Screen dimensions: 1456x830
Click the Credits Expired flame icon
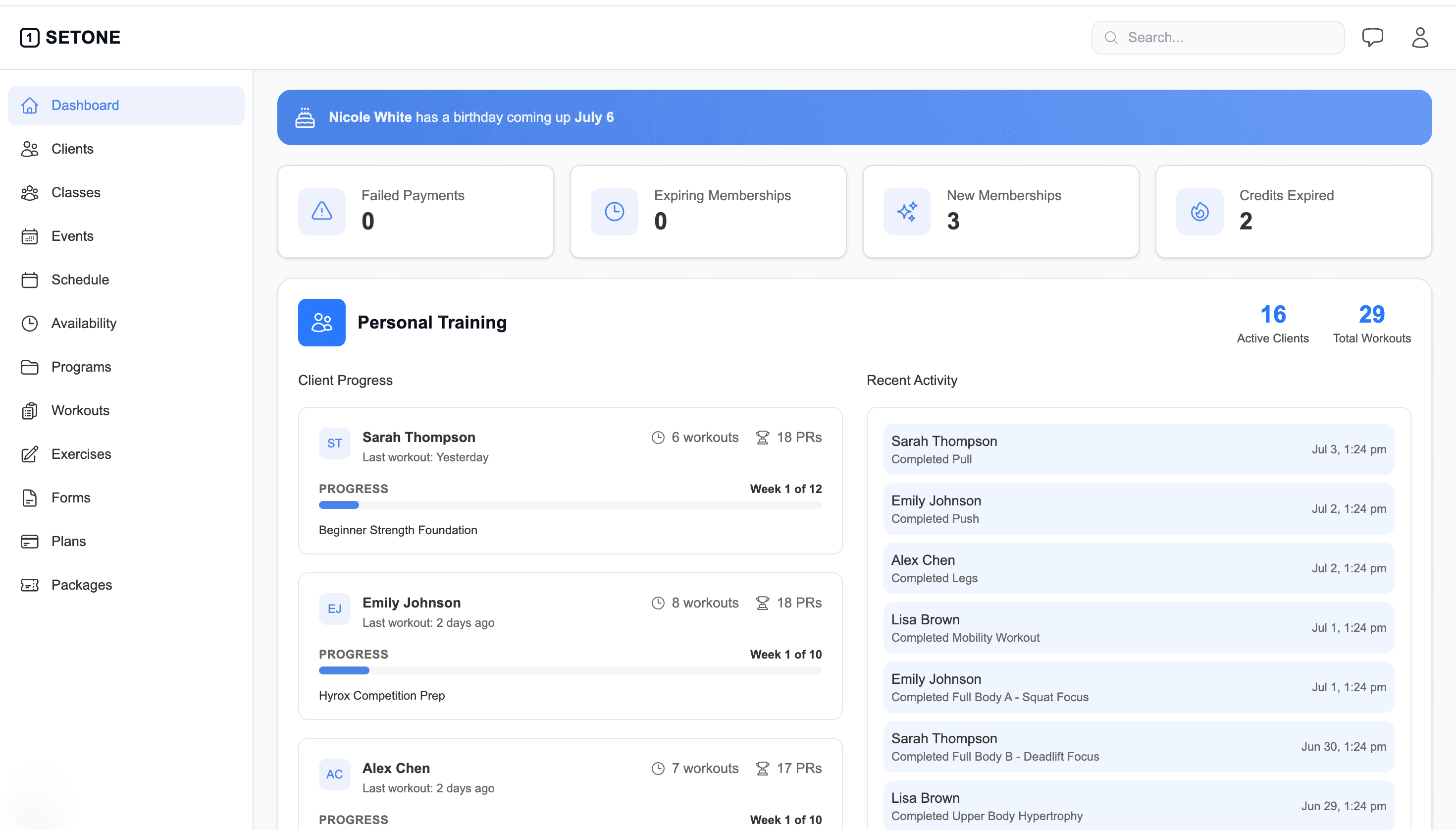(1200, 212)
